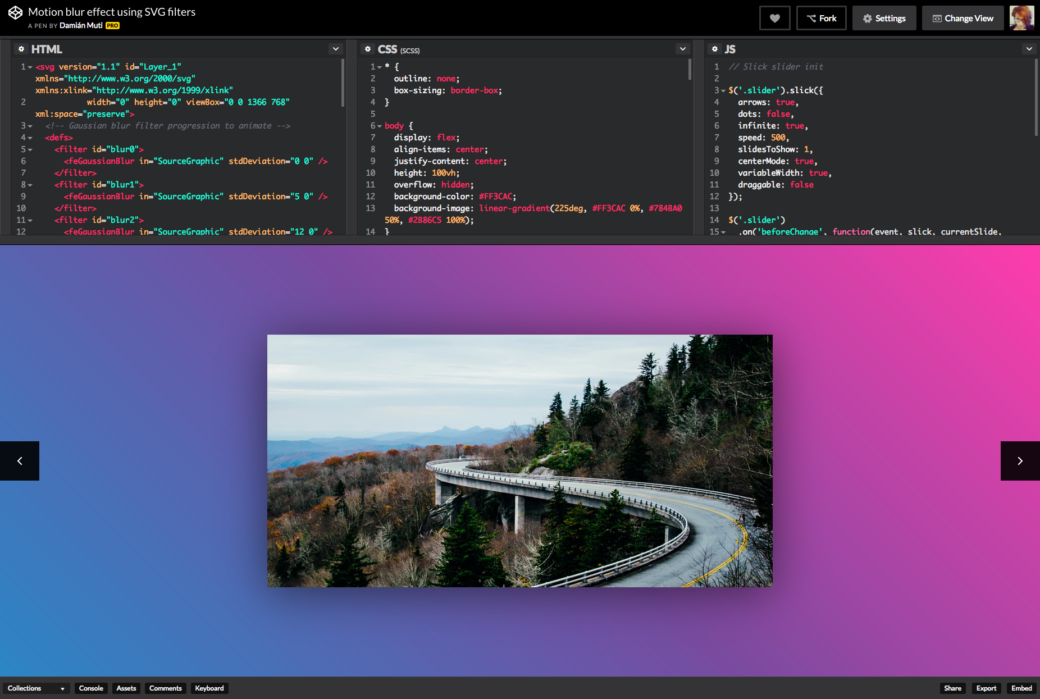Open Damián Muti author profile link
Viewport: 1040px width, 699px height.
tap(82, 25)
